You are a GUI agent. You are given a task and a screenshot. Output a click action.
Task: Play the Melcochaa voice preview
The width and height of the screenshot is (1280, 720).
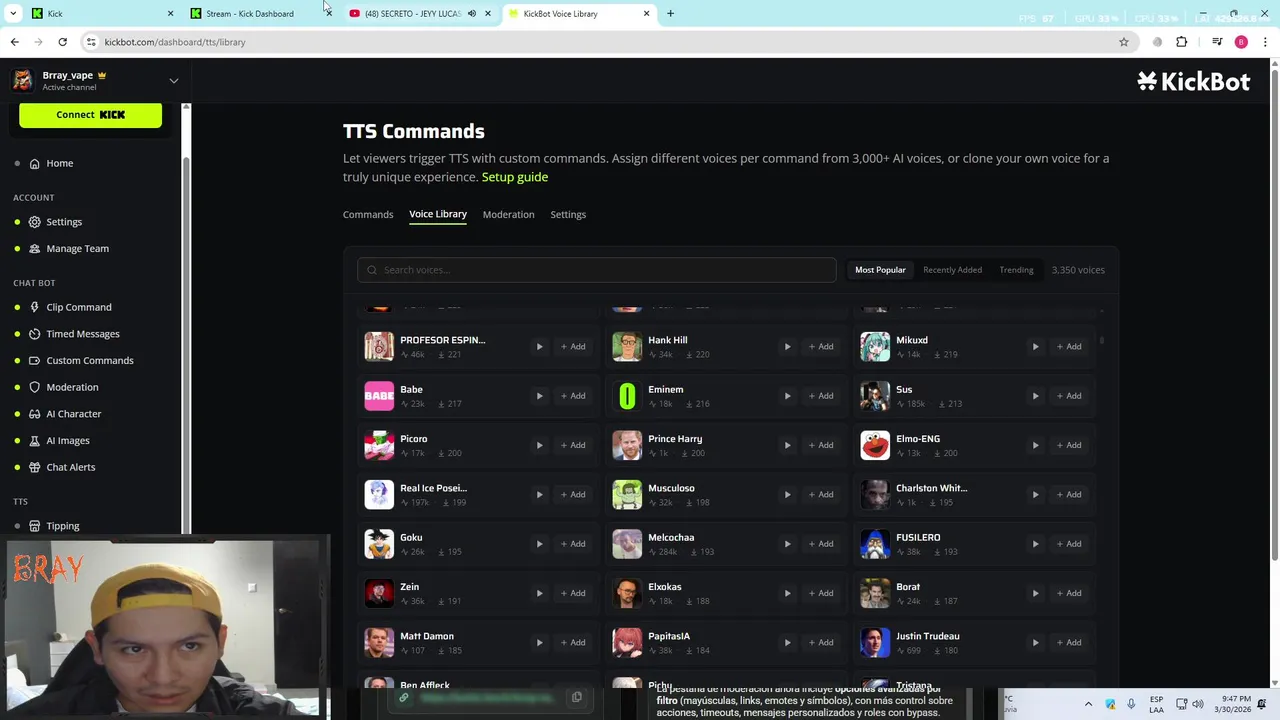click(x=787, y=544)
